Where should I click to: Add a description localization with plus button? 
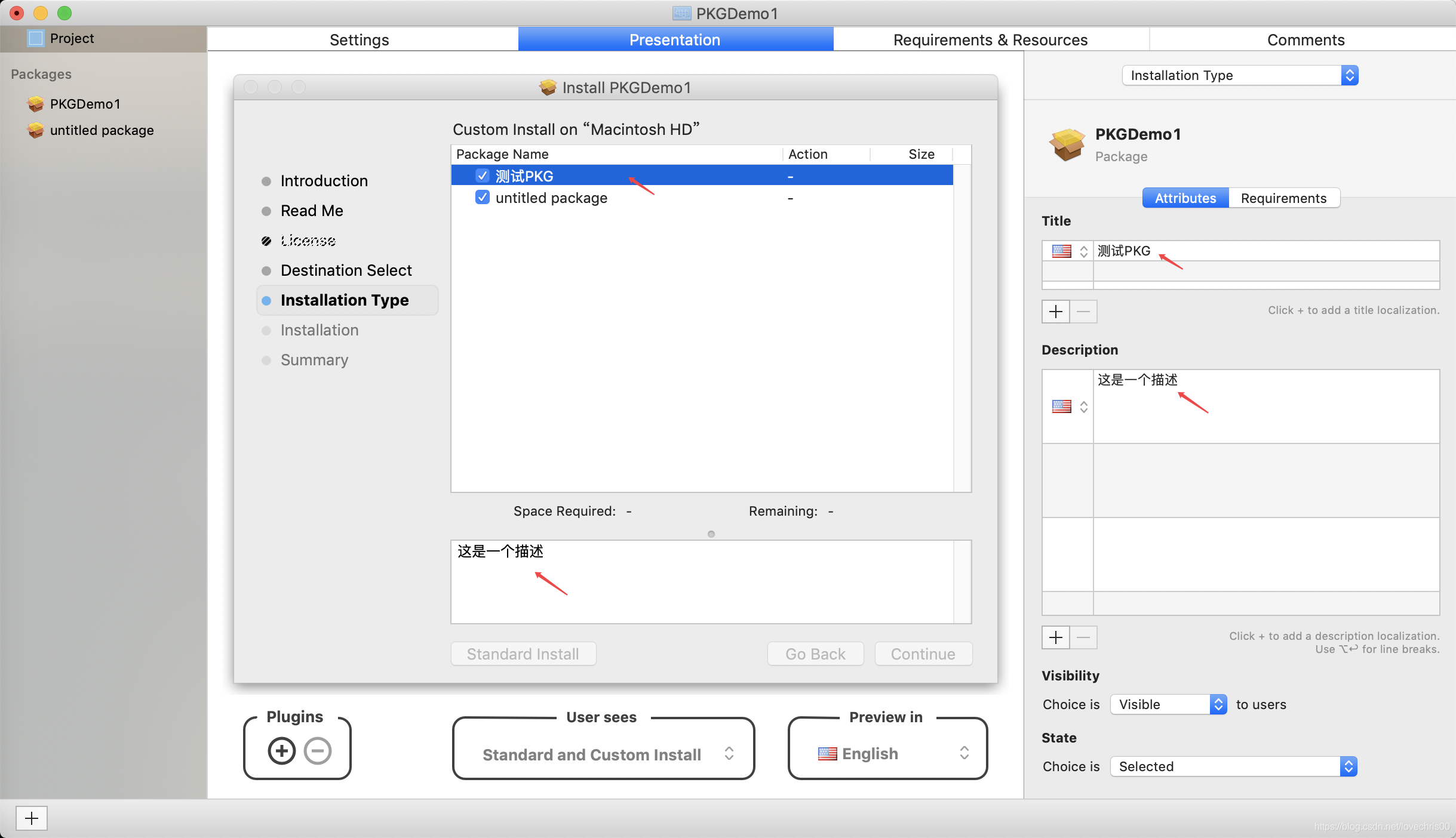1056,637
